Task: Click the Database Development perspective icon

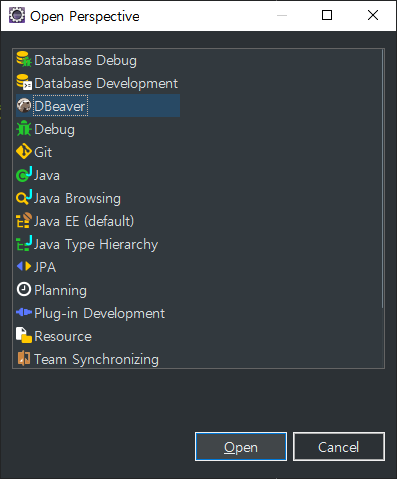Action: [24, 82]
